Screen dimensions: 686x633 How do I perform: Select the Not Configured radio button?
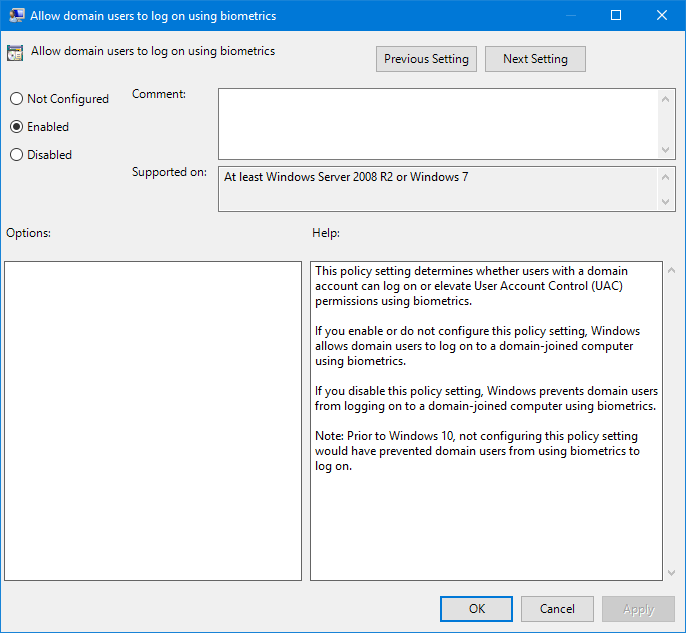pyautogui.click(x=16, y=99)
